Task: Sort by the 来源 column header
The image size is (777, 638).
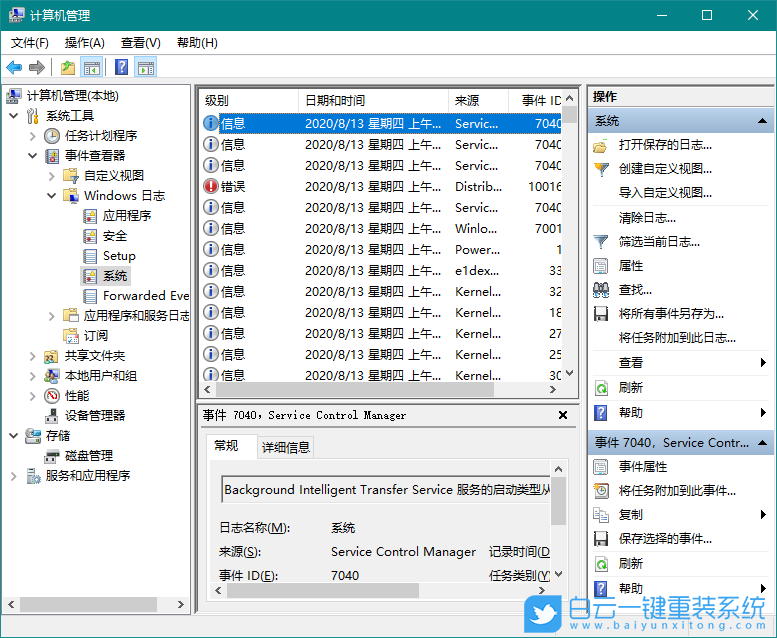Action: [479, 101]
